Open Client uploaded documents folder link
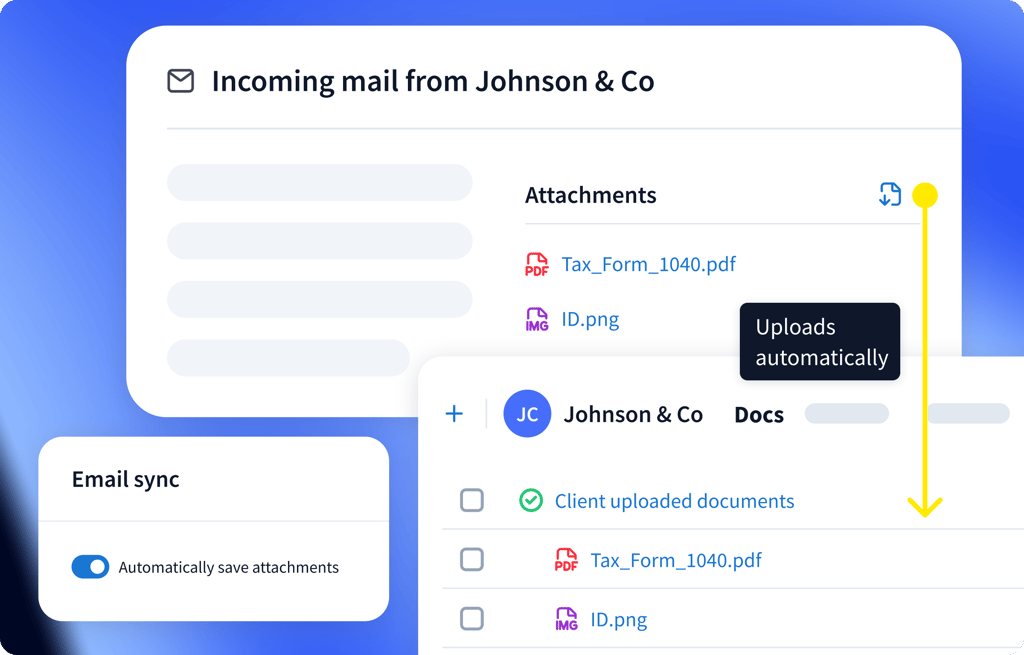Image resolution: width=1024 pixels, height=655 pixels. (674, 501)
